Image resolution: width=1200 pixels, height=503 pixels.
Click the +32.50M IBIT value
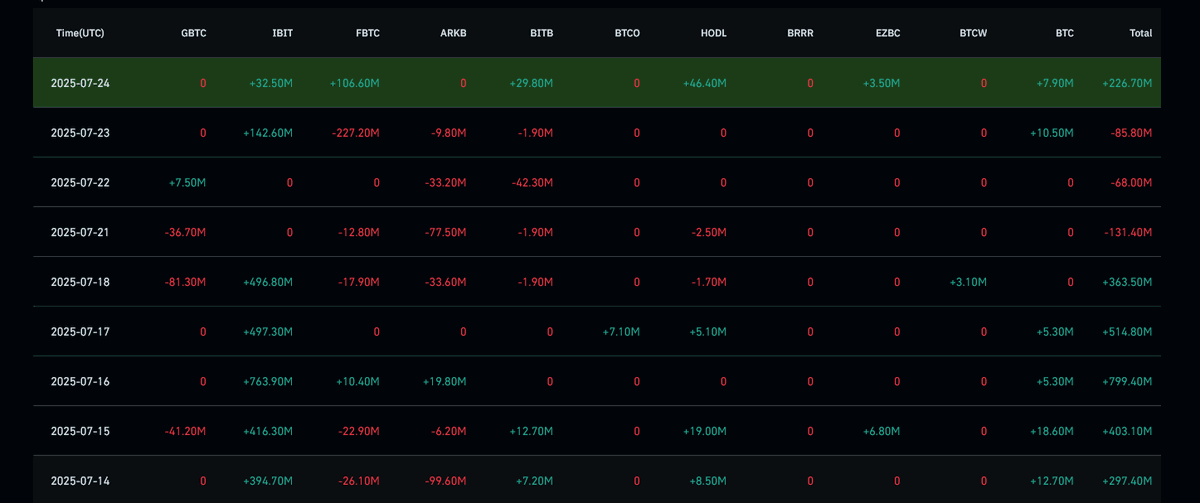tap(271, 83)
